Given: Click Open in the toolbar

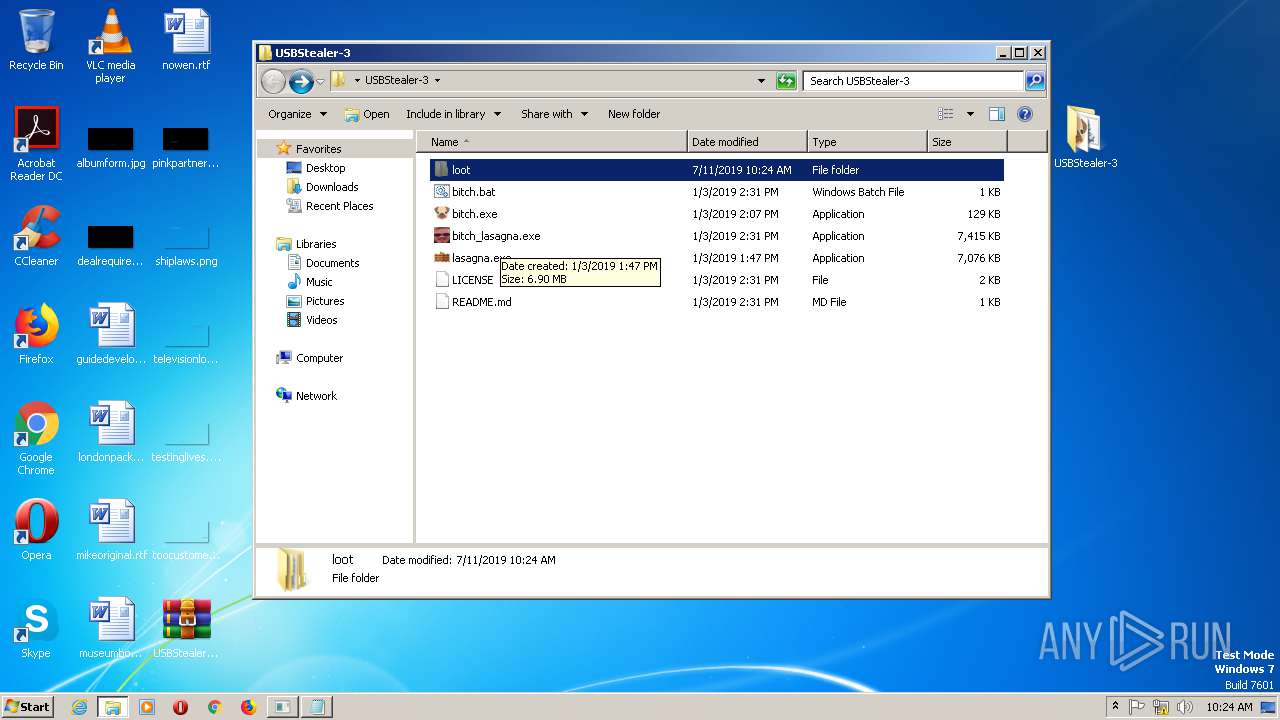Looking at the screenshot, I should click(x=367, y=114).
